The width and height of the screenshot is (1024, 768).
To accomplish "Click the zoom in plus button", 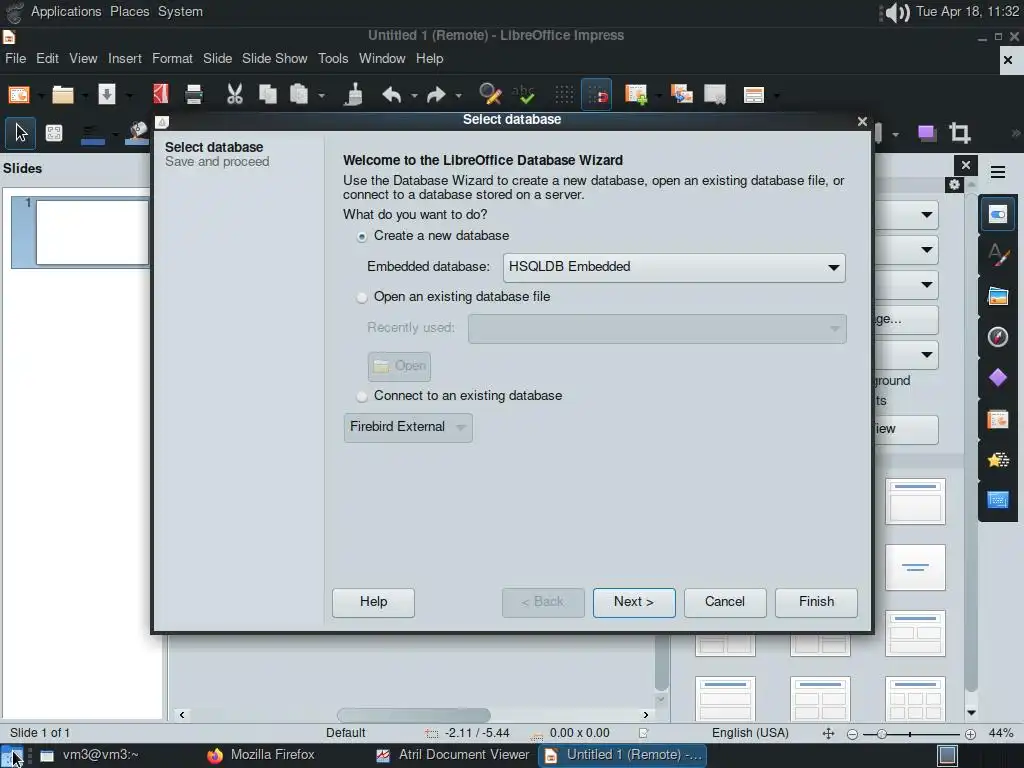I will [970, 734].
